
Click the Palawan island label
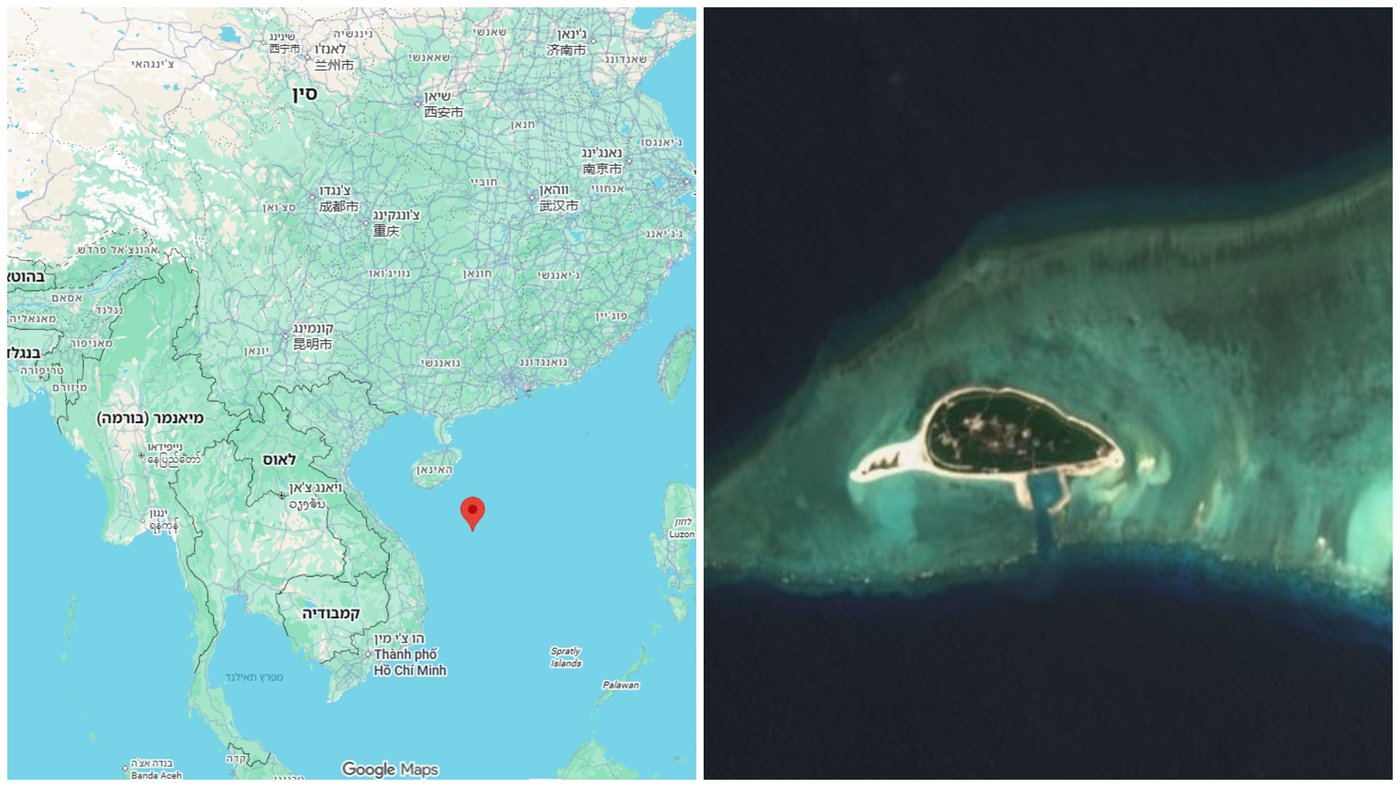coord(620,685)
